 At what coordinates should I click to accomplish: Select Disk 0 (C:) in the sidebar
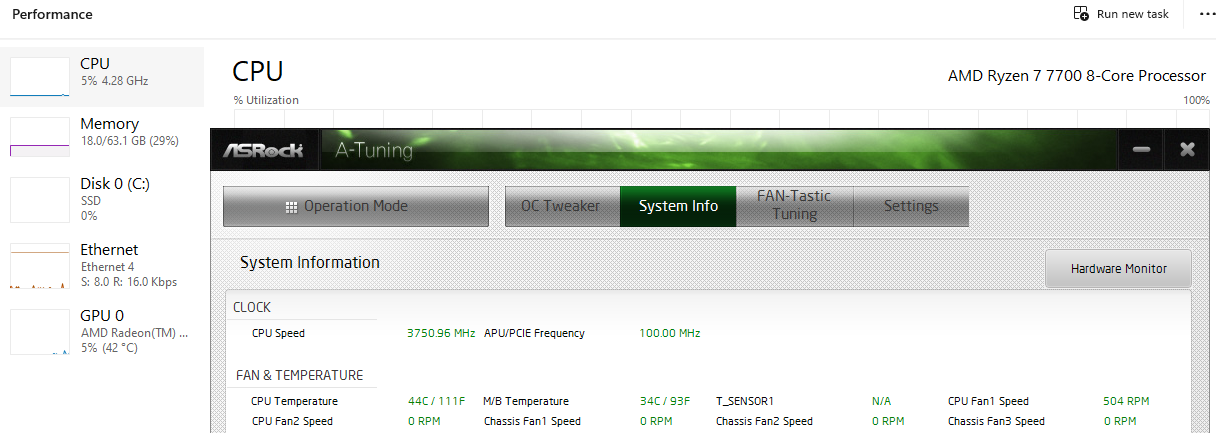click(x=102, y=199)
